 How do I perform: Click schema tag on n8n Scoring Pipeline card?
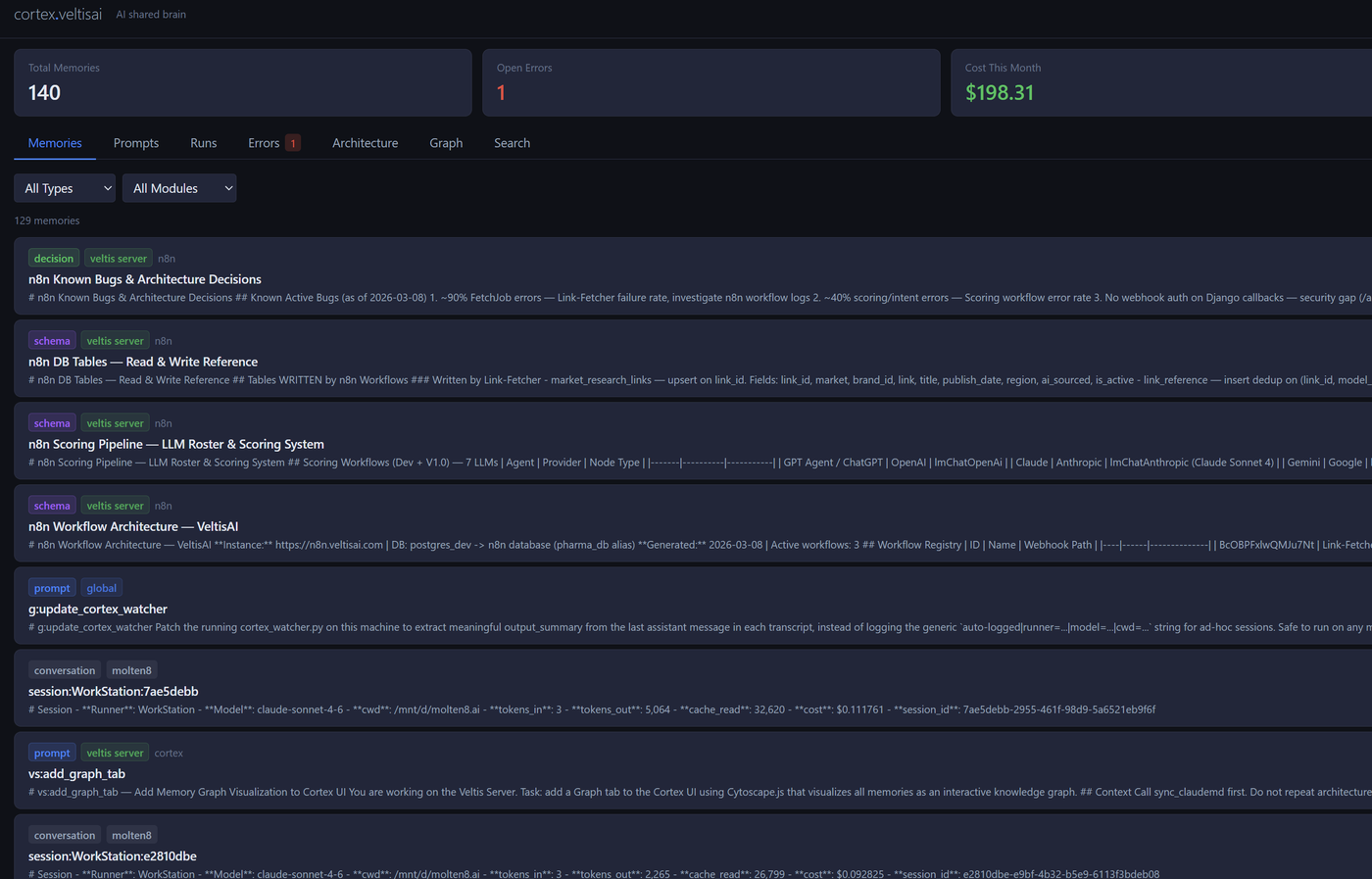pyautogui.click(x=52, y=423)
